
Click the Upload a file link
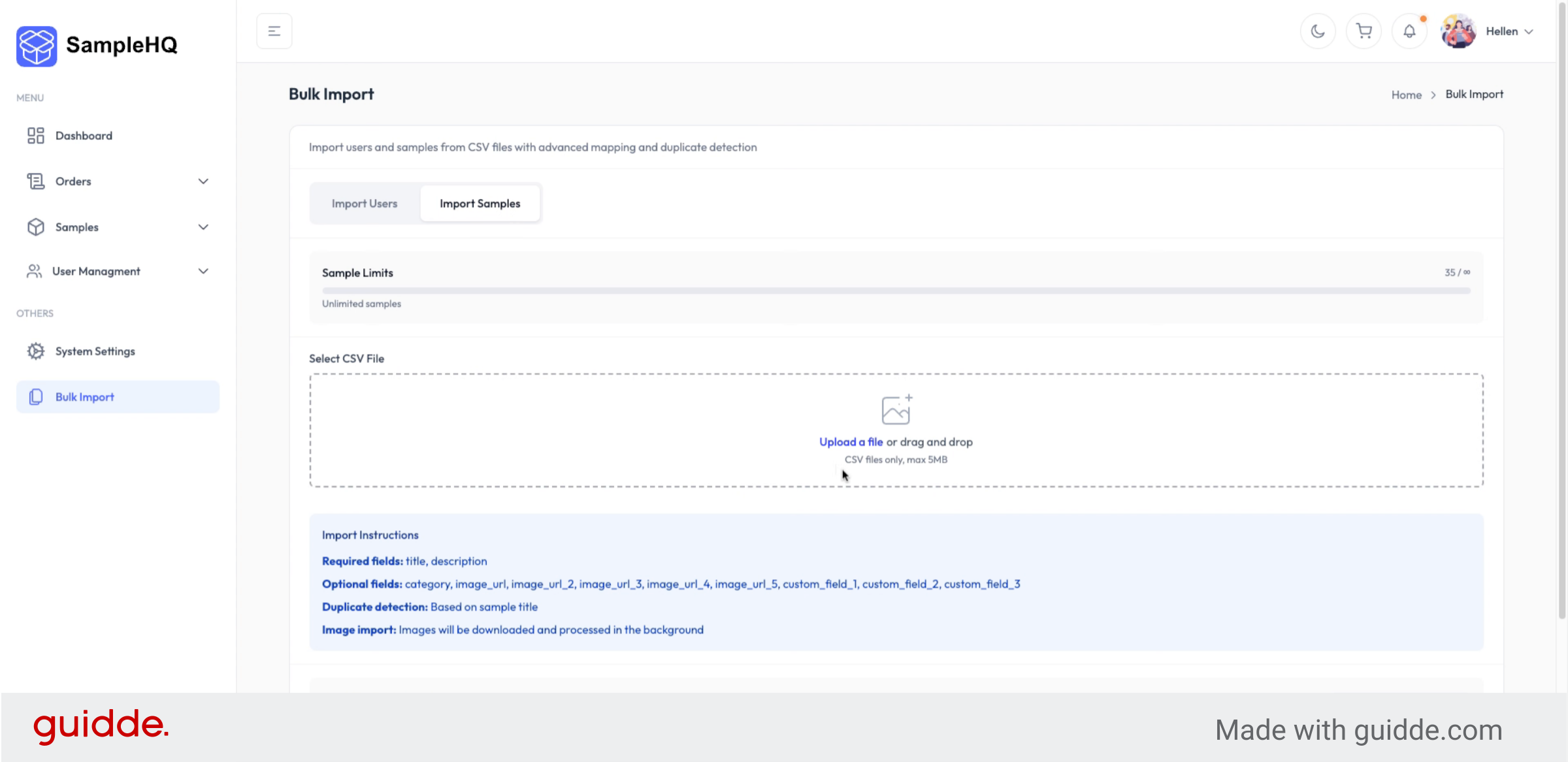coord(850,441)
